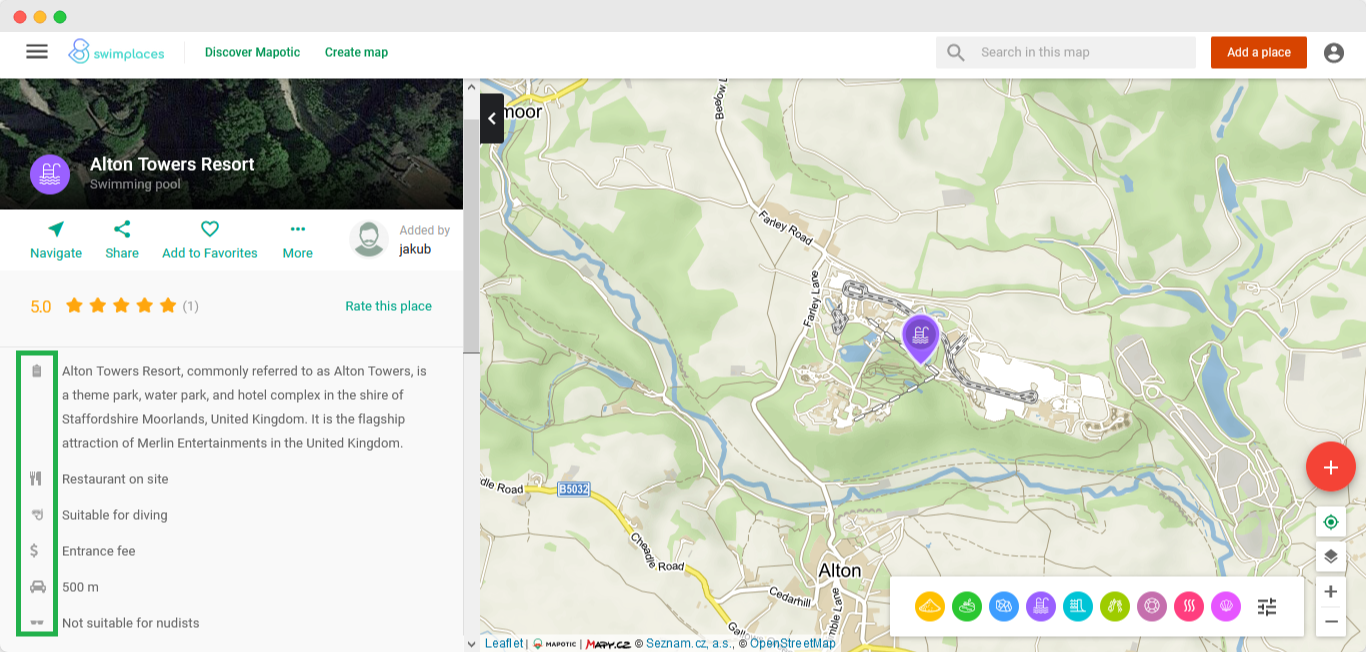1366x652 pixels.
Task: Click the red floating add button
Action: pos(1331,467)
